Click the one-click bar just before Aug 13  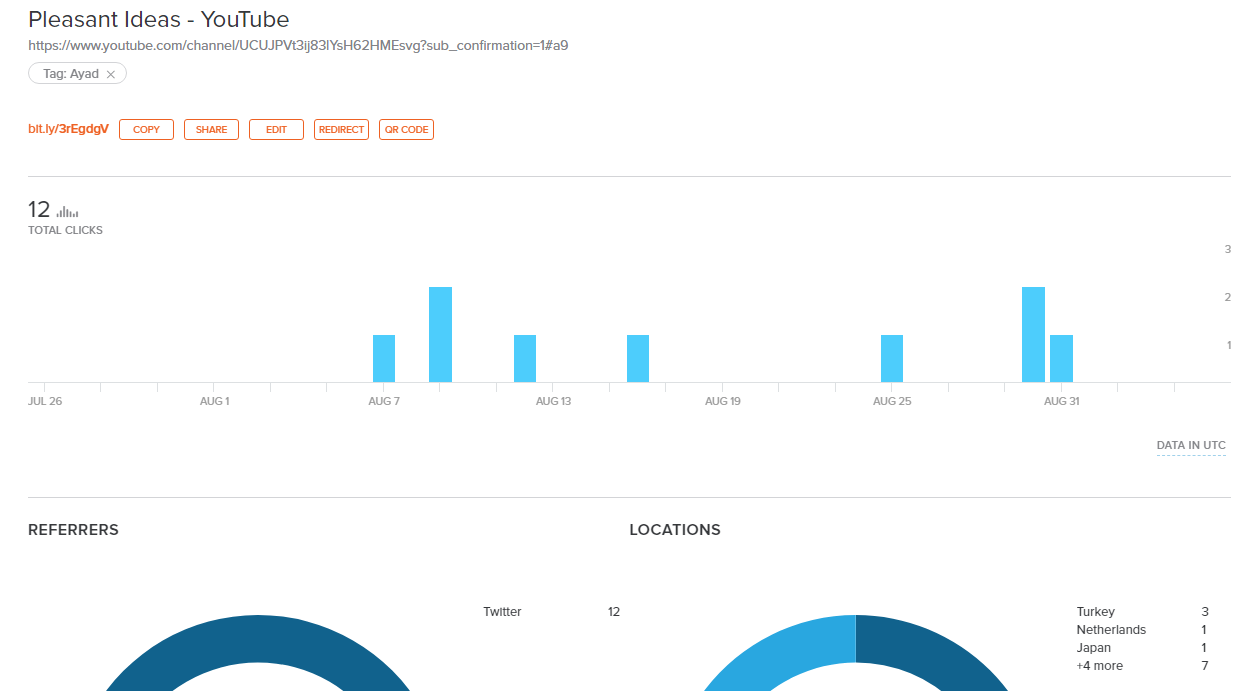click(x=525, y=358)
